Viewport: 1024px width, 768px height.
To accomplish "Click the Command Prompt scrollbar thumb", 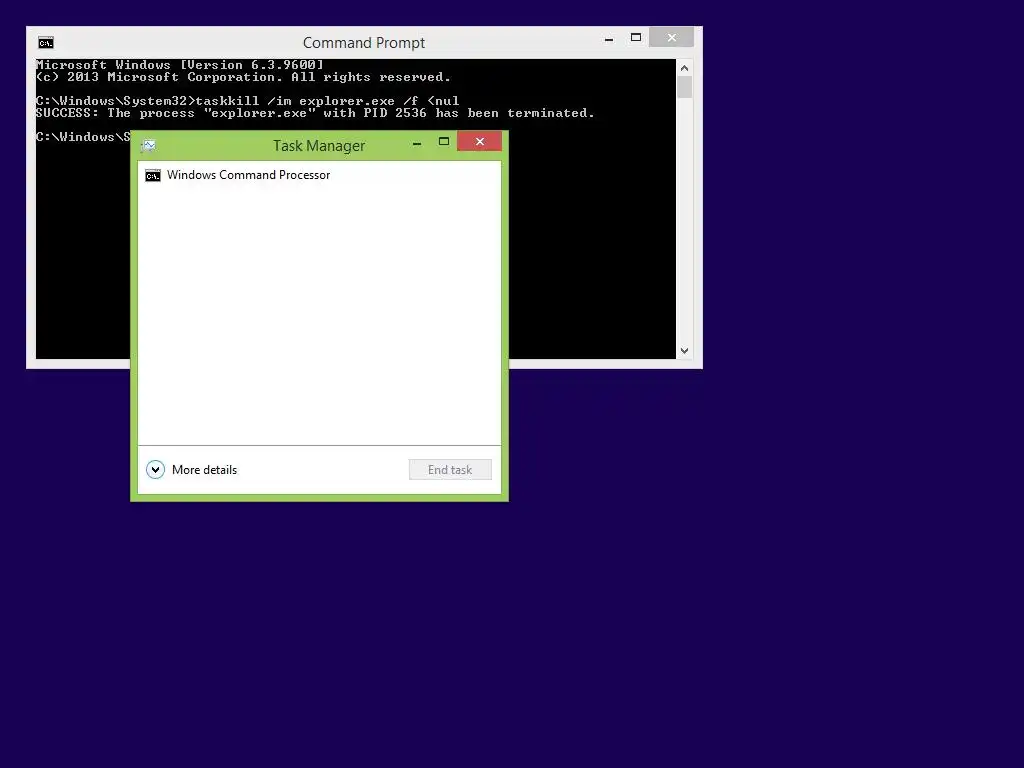I will coord(684,87).
